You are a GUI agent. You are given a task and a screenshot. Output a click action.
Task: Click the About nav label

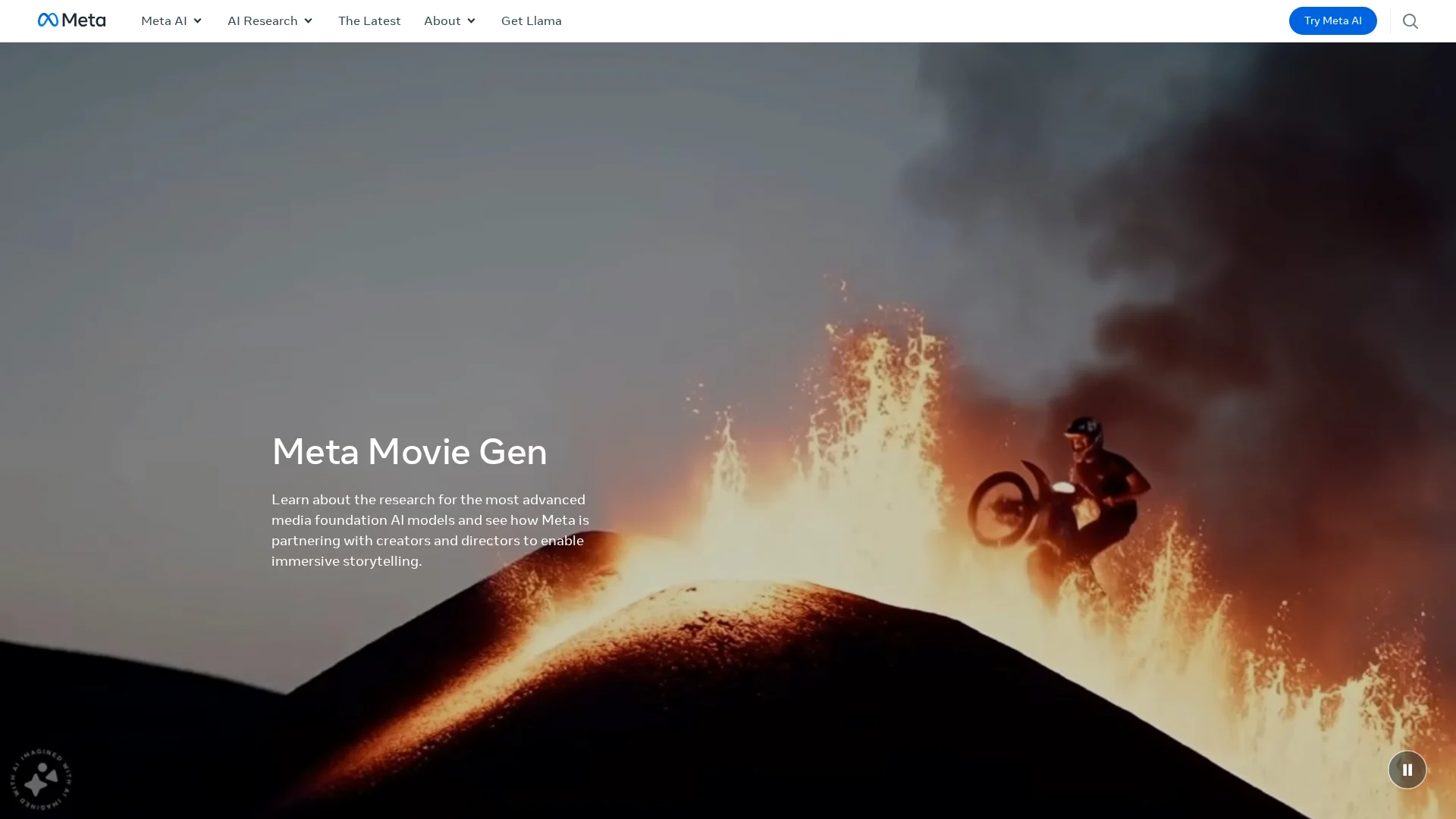[442, 21]
